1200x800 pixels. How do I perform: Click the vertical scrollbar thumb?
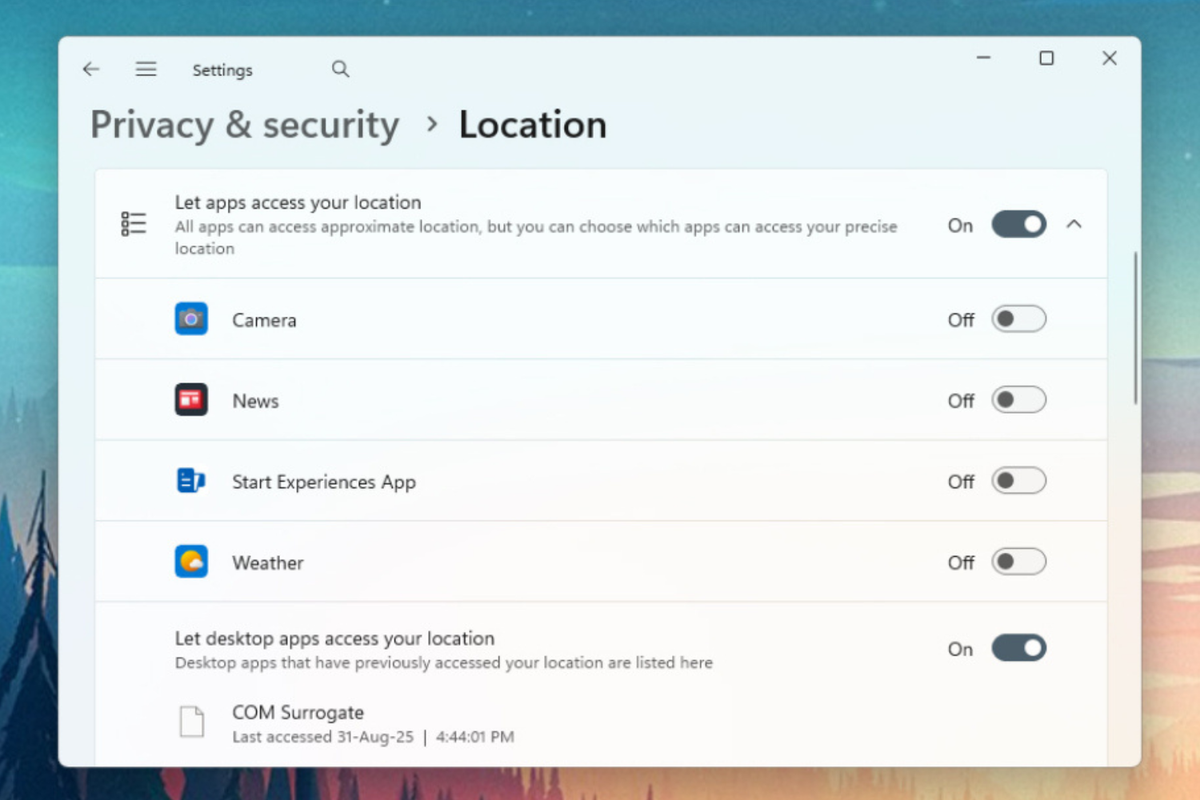coord(1135,328)
